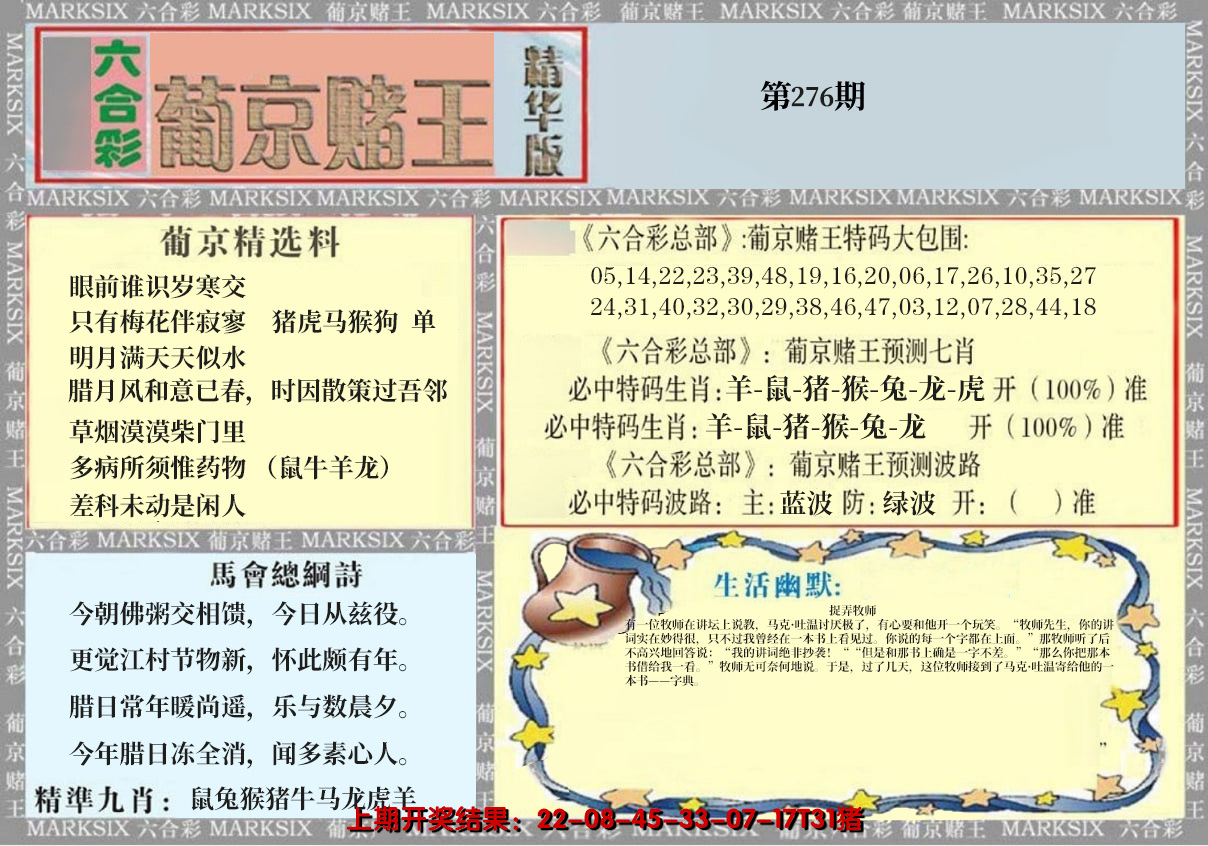Select the 馬會總綱詩 heading

[287, 575]
